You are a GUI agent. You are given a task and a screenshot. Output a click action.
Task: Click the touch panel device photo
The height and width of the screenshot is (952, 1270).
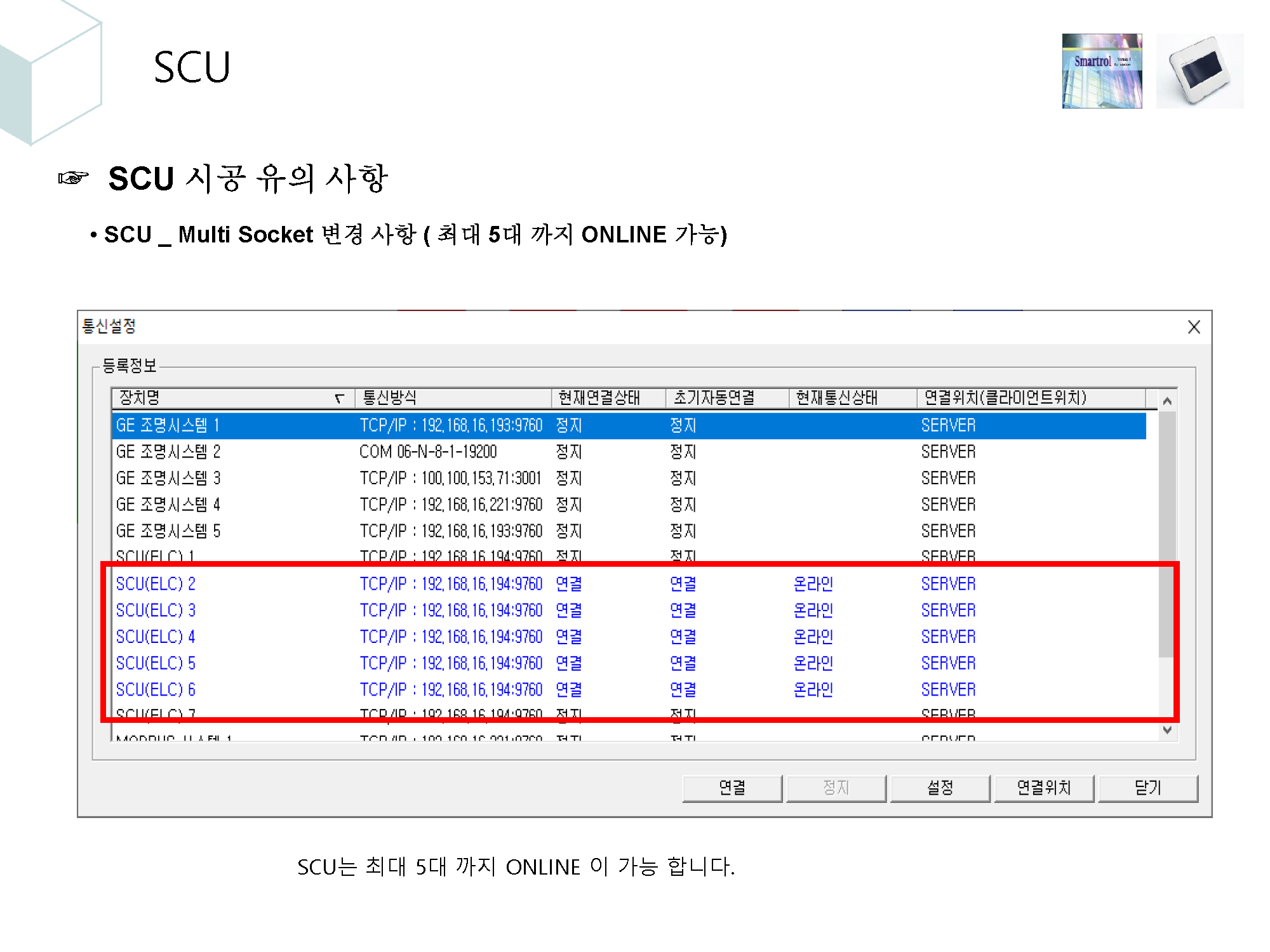[1200, 72]
